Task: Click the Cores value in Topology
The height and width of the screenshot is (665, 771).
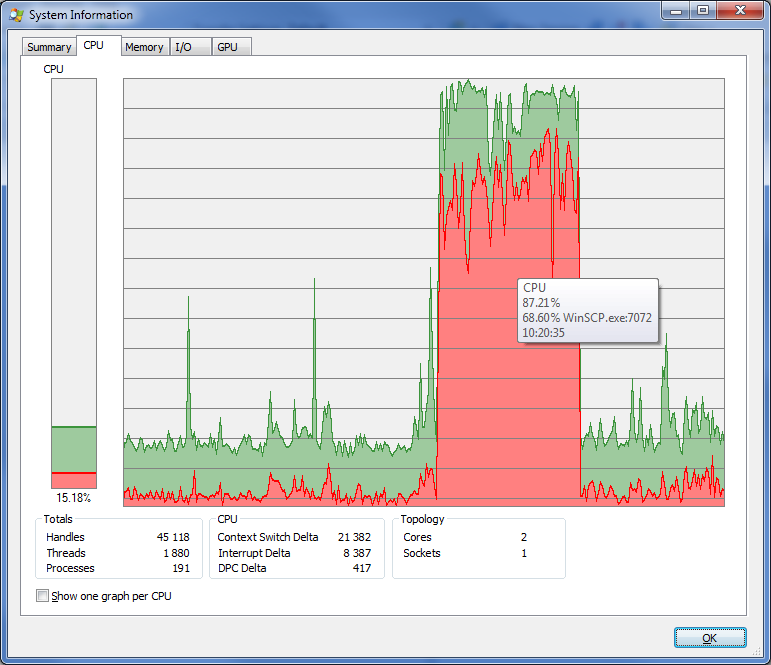Action: pos(523,537)
